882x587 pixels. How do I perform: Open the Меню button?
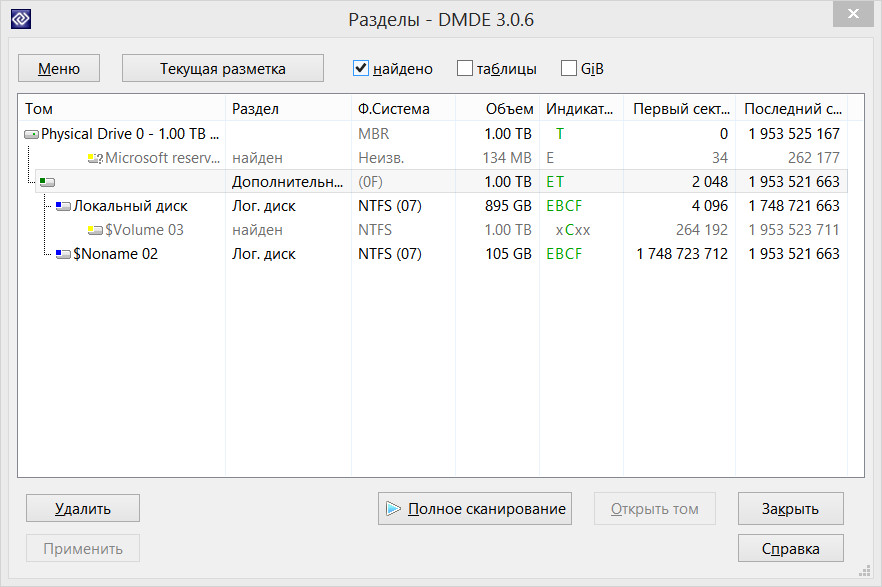[59, 69]
